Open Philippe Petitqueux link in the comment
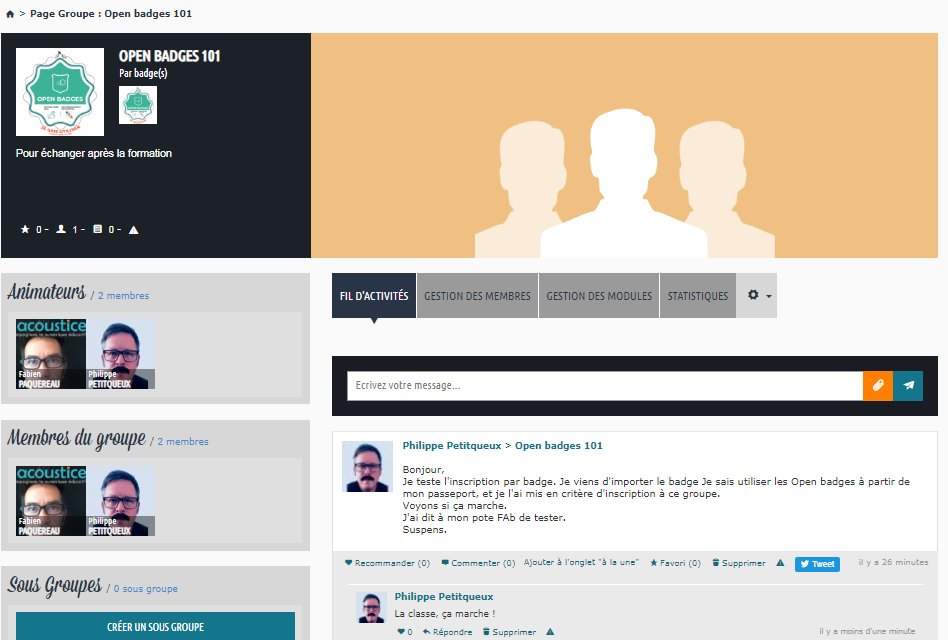This screenshot has width=948, height=640. [444, 596]
